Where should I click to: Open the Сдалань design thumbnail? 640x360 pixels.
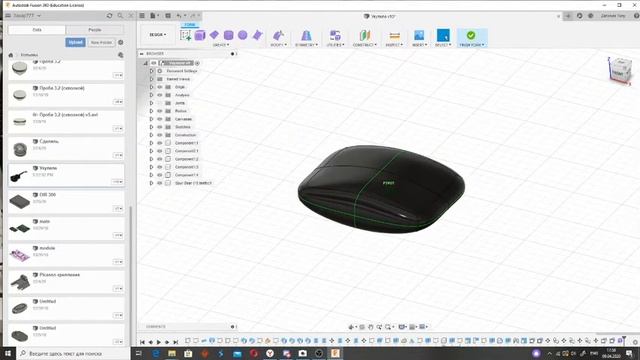point(20,149)
